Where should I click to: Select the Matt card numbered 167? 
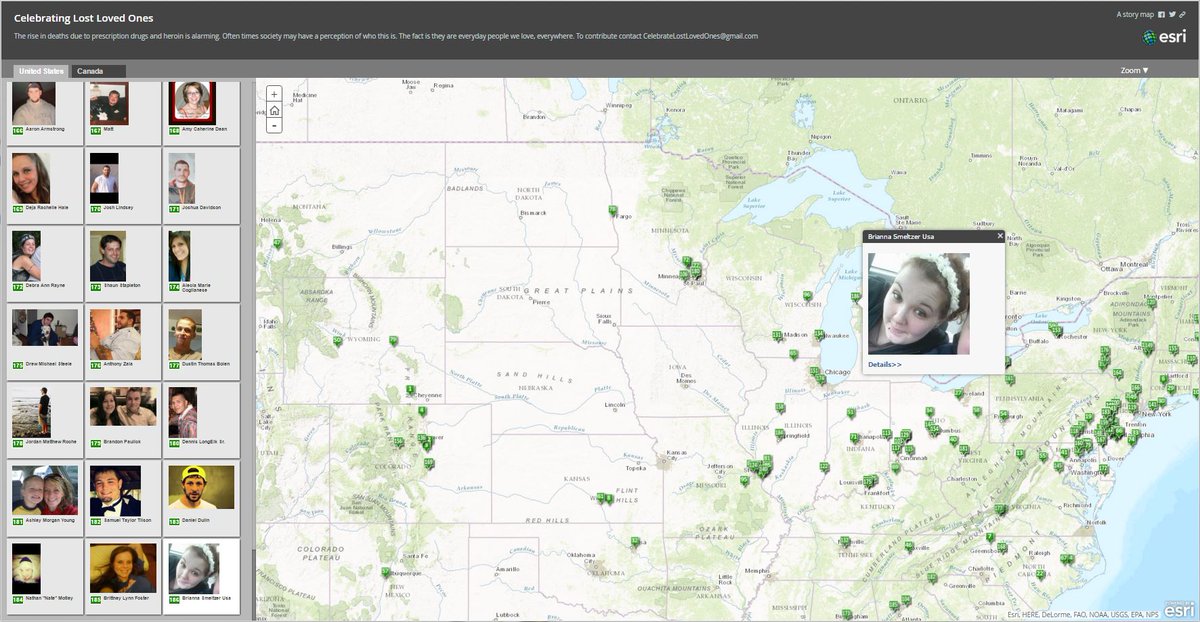(123, 112)
